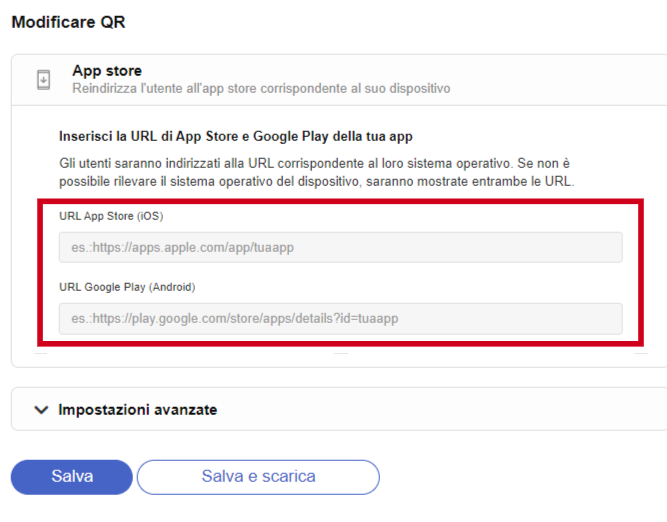Click the App store phone download icon
Viewport: 667px width, 522px height.
pos(43,80)
